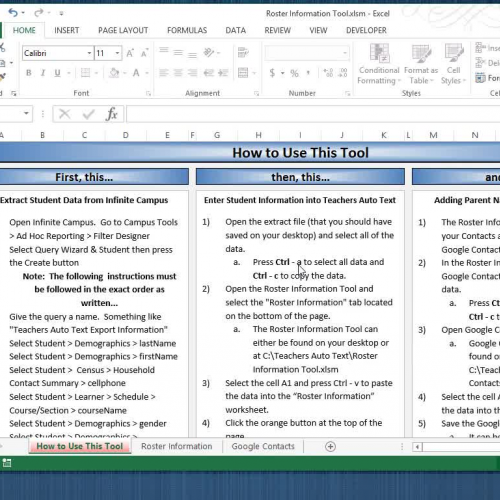This screenshot has height=500, width=500.
Task: Open the font size dropdown
Action: coord(117,53)
